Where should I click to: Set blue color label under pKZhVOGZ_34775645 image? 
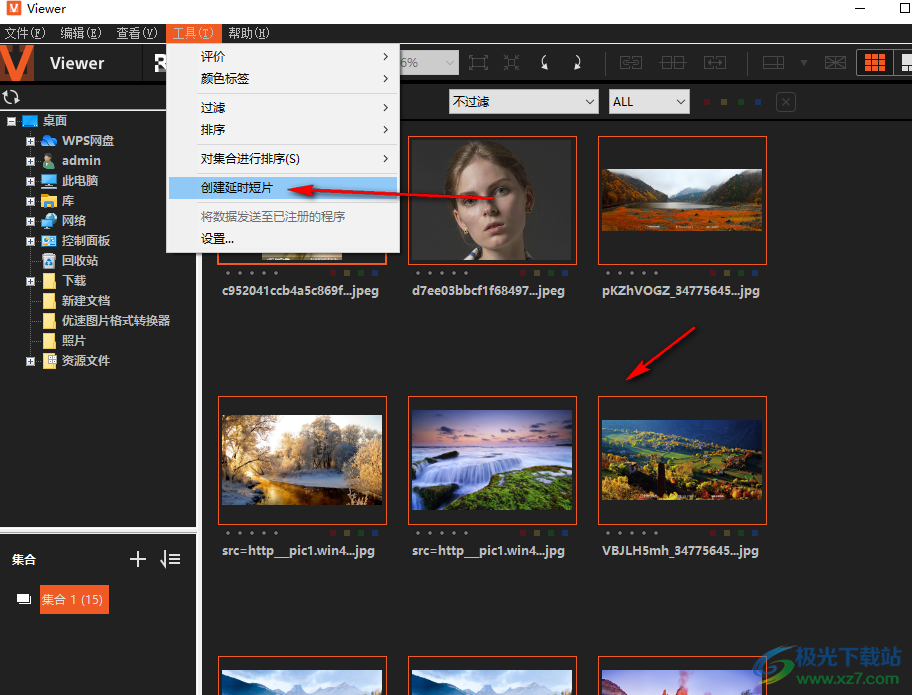click(x=755, y=273)
